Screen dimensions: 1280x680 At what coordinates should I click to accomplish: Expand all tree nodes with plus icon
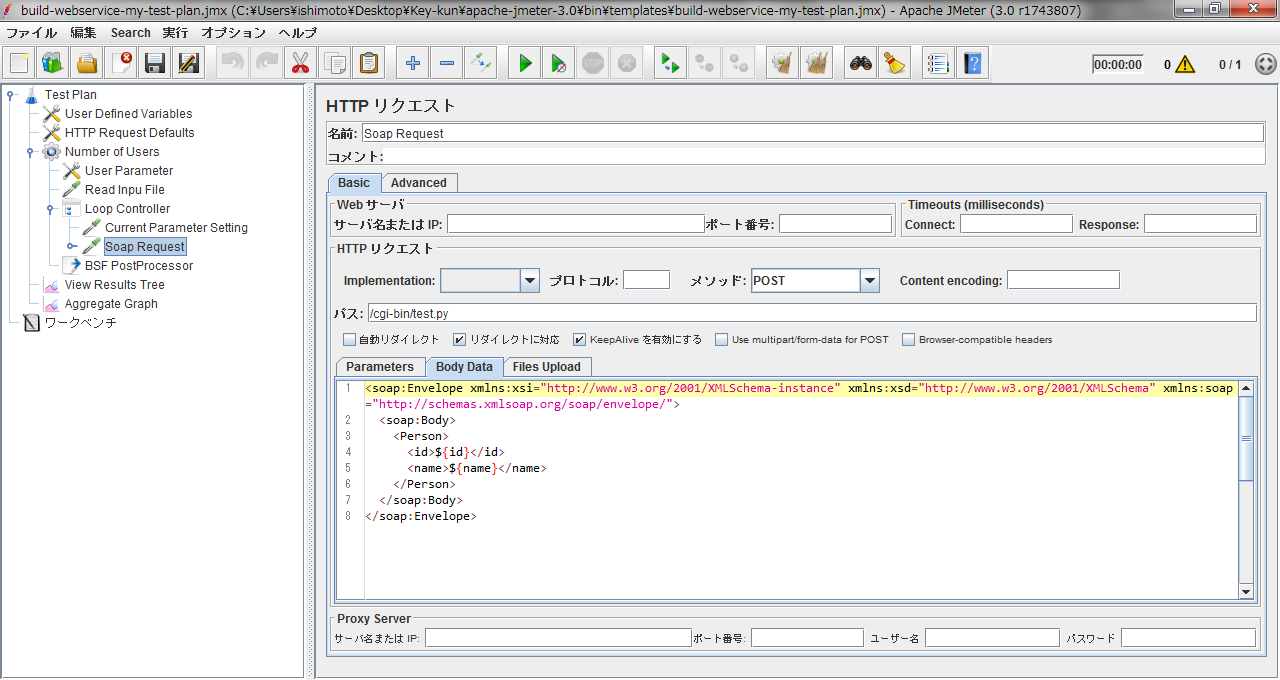[412, 64]
